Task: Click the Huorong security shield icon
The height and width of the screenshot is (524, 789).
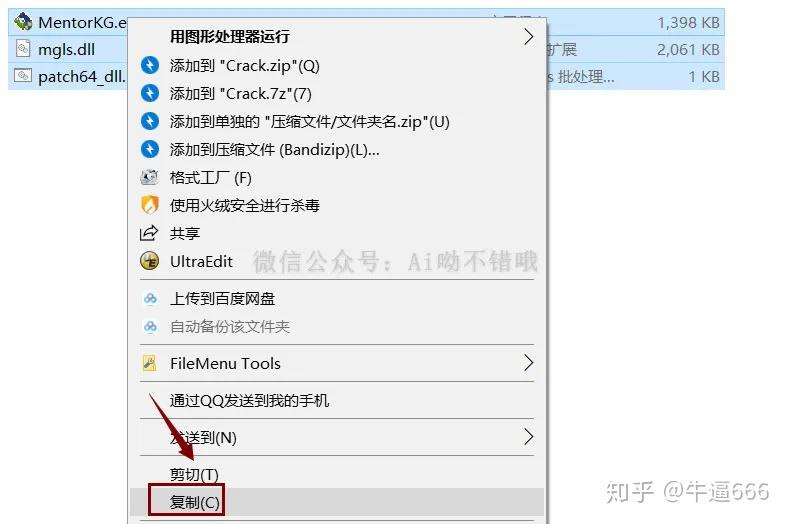Action: (149, 205)
